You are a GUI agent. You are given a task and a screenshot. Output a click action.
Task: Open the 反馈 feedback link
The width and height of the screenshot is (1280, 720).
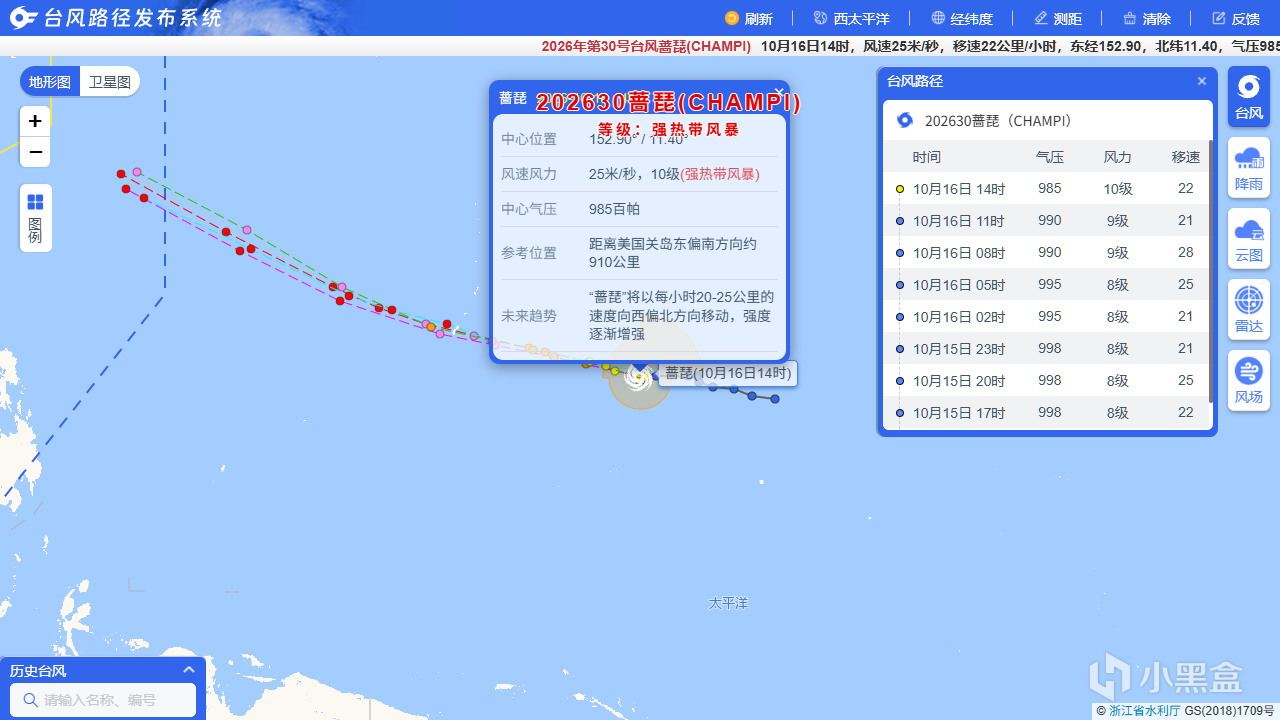(1235, 18)
